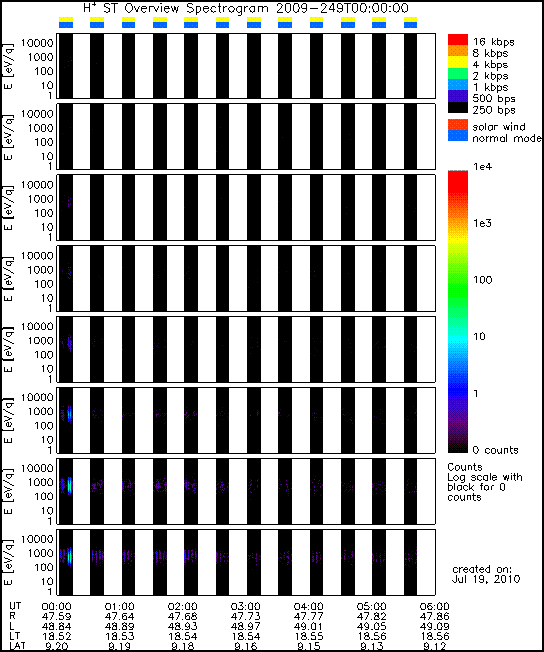Image resolution: width=544 pixels, height=652 pixels.
Task: Click the LT value 18.52
Action: tap(57, 637)
